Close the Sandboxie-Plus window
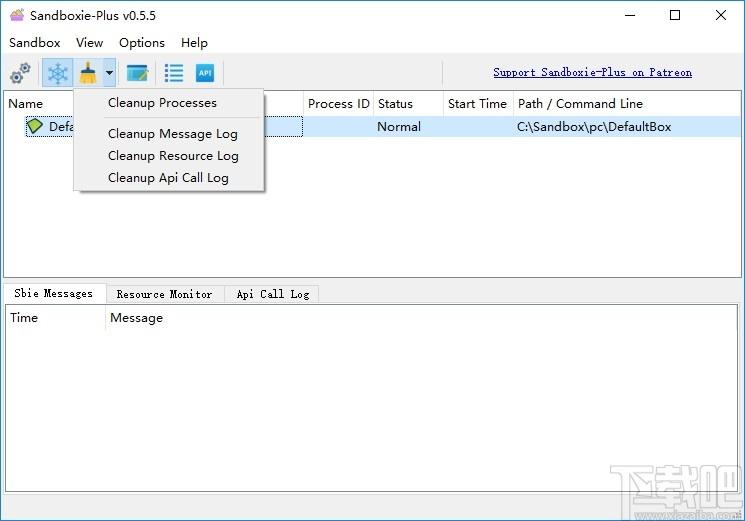Viewport: 745px width, 521px height. click(720, 15)
